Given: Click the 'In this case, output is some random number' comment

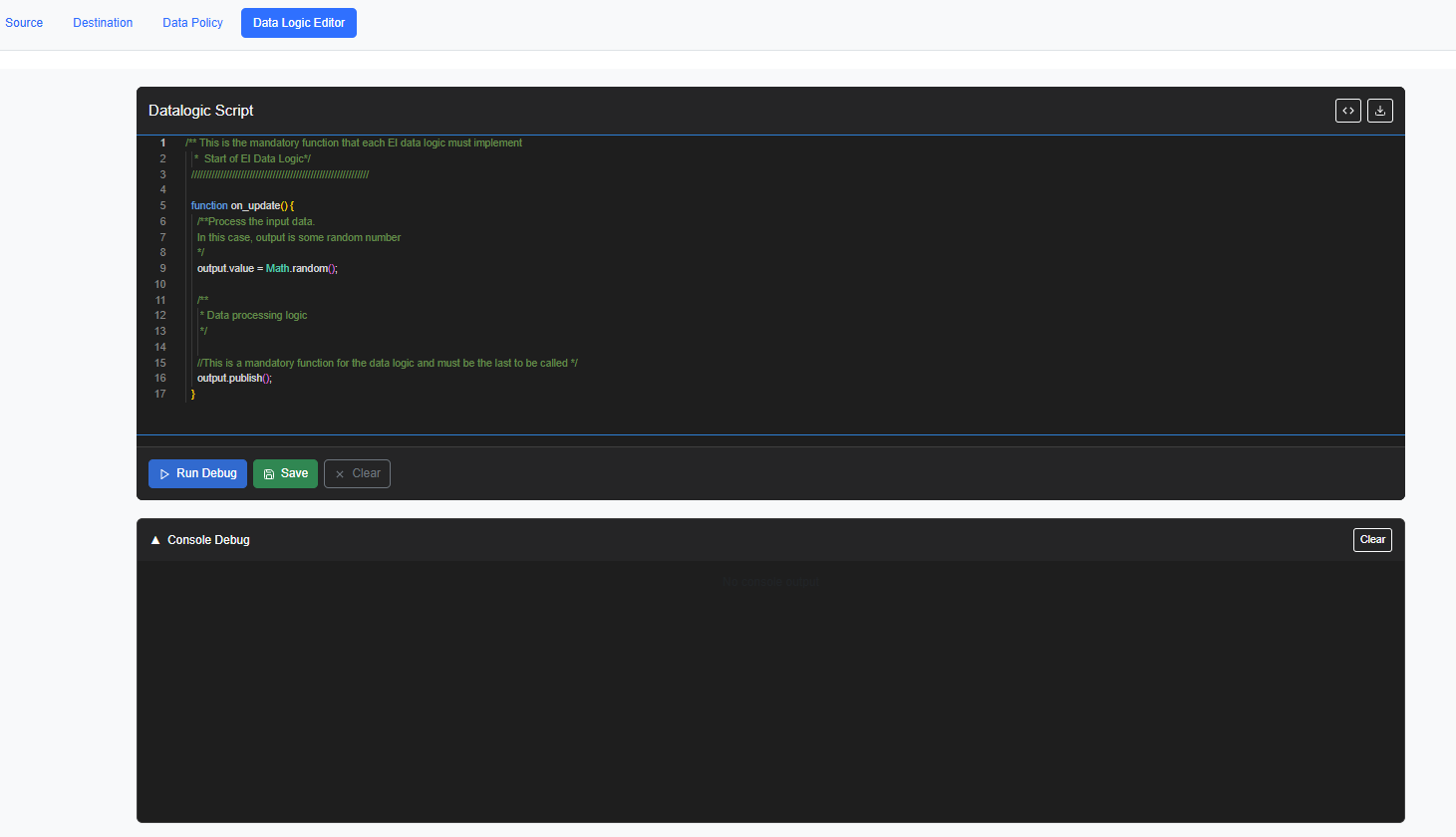Looking at the screenshot, I should pos(299,237).
